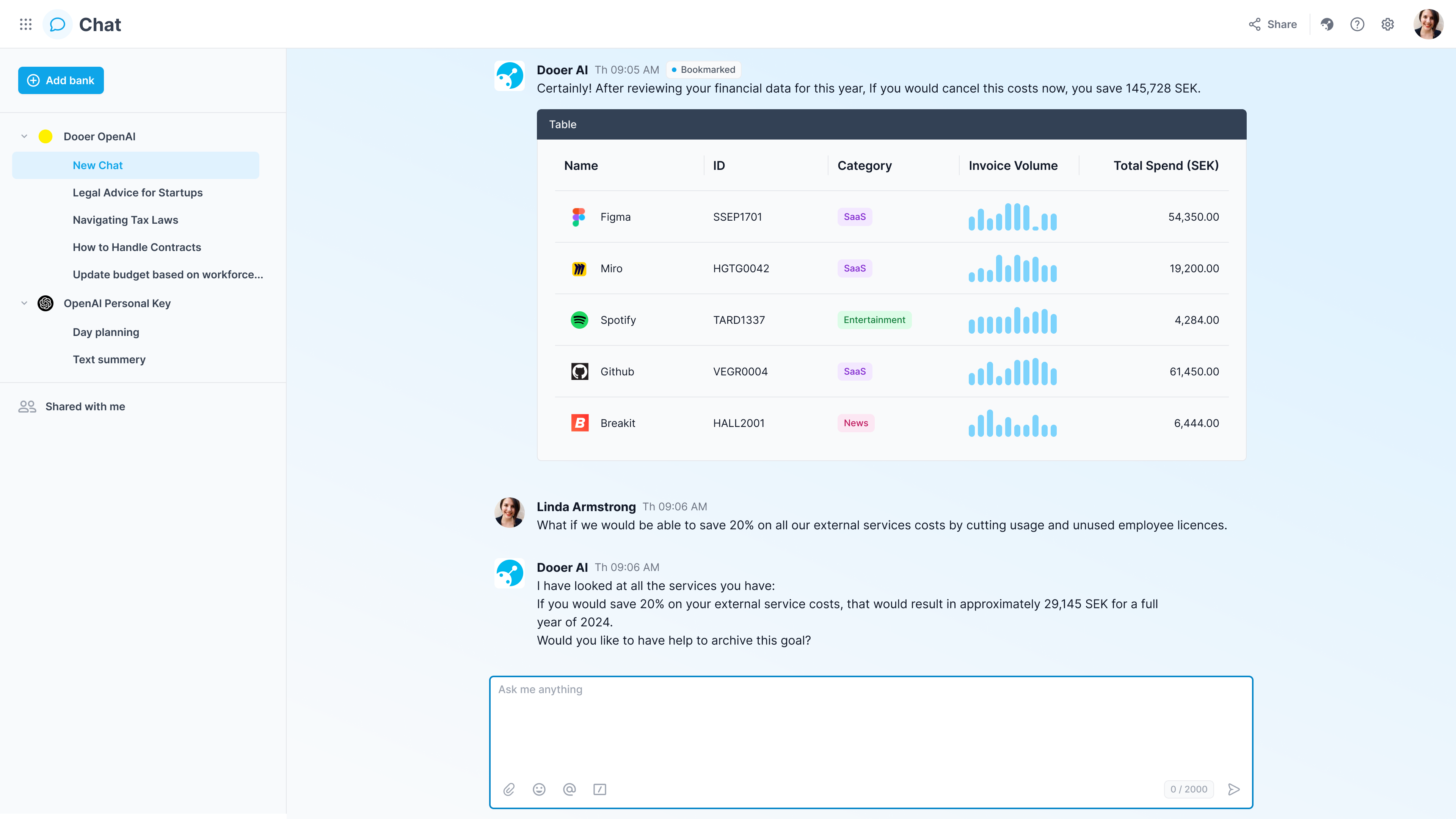
Task: Click the Share button
Action: (x=1273, y=24)
